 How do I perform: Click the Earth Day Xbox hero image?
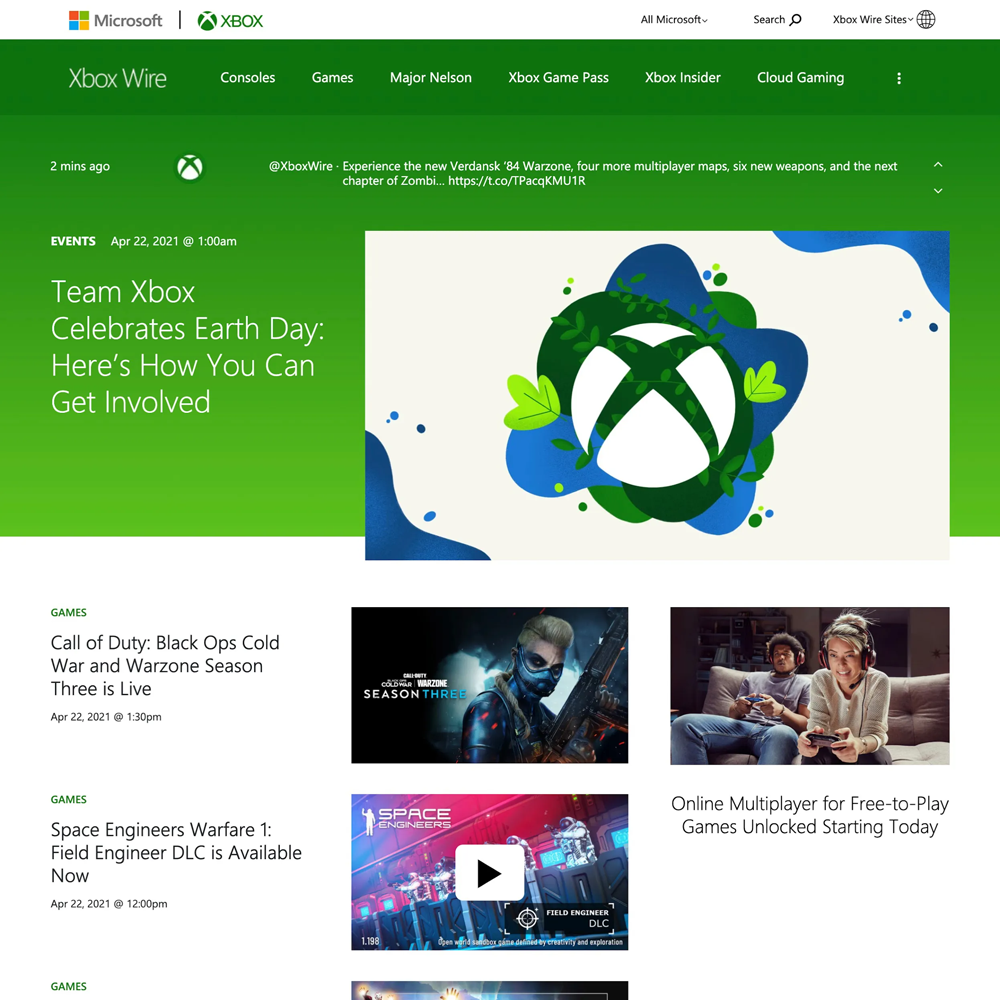pos(656,395)
